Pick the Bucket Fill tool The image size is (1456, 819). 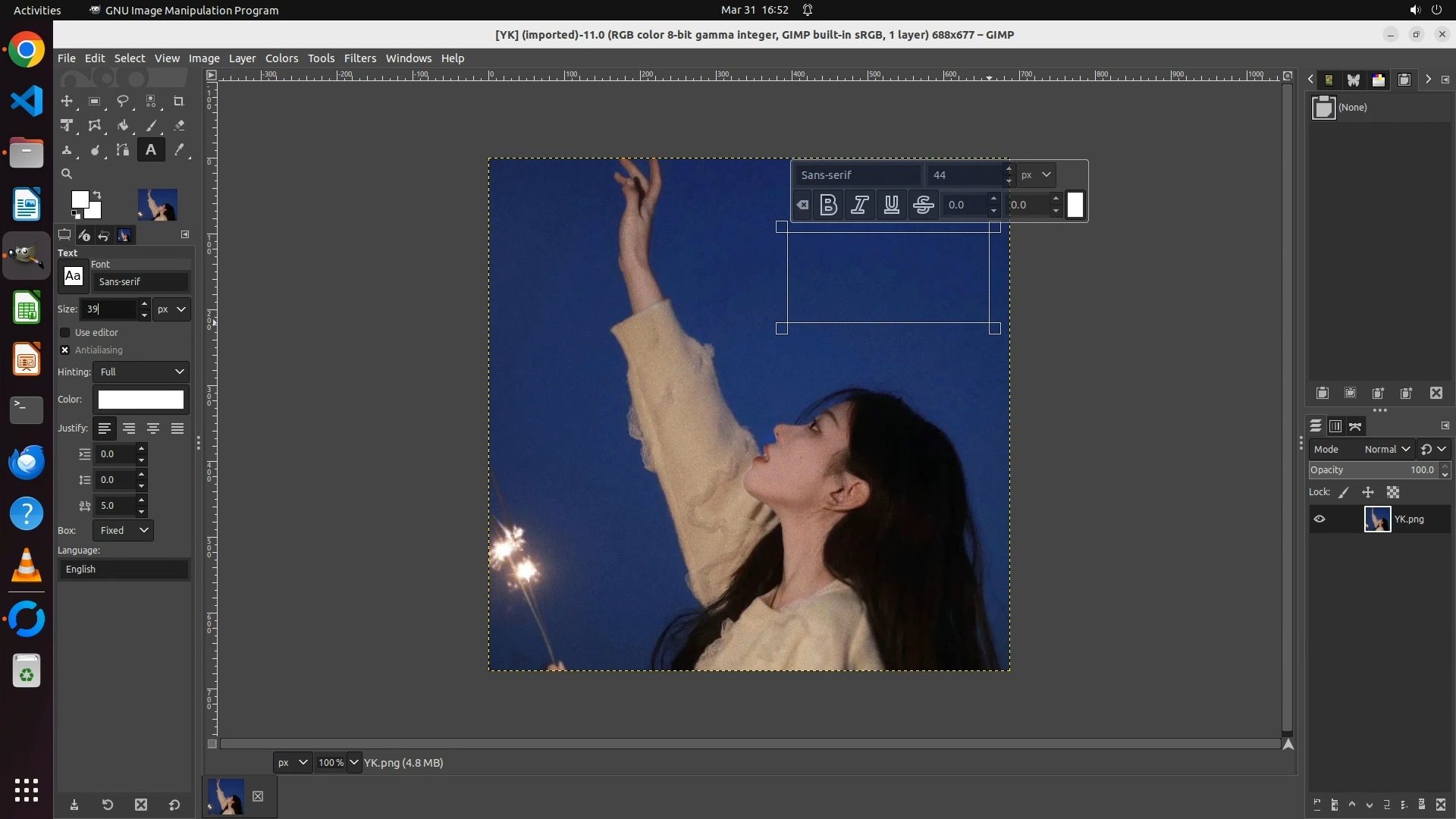click(x=123, y=126)
